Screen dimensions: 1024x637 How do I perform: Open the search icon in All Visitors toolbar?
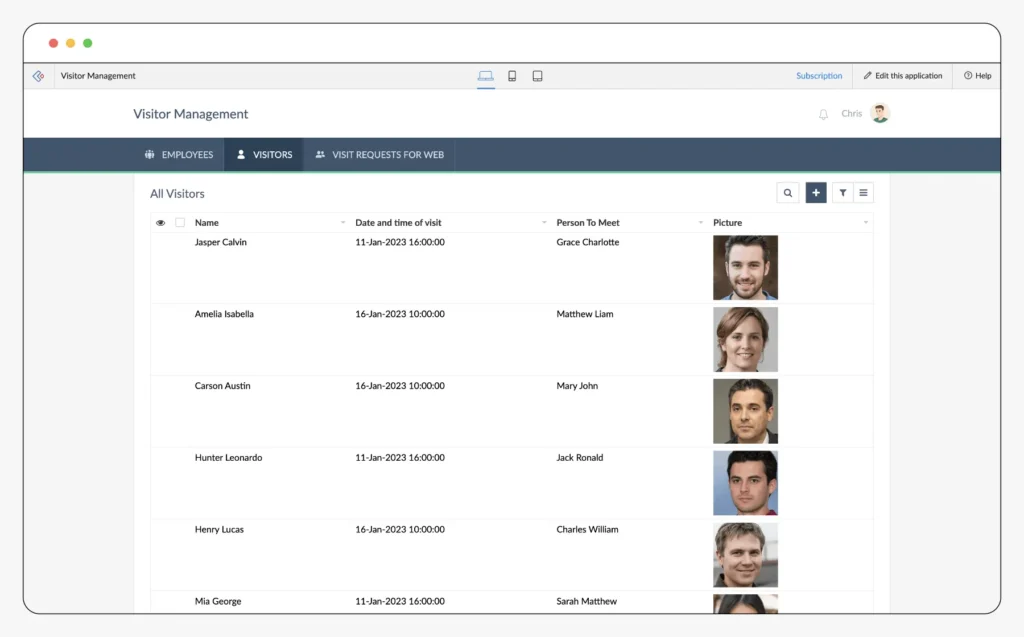[788, 192]
